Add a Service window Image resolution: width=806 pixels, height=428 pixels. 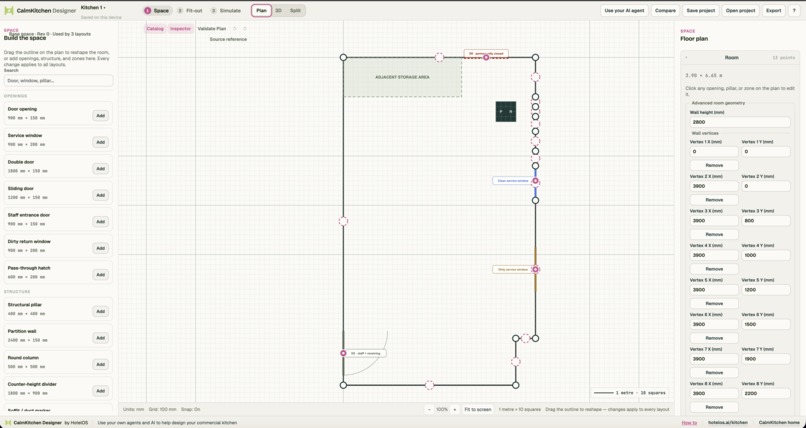(100, 142)
